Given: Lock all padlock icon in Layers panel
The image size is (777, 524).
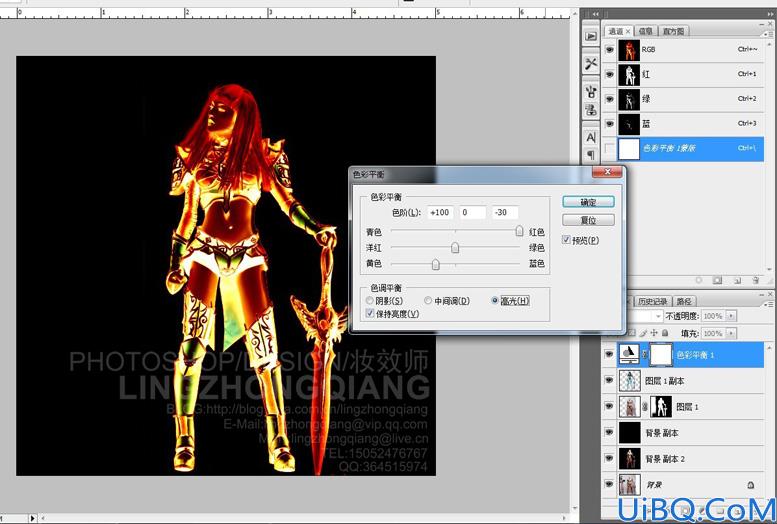Looking at the screenshot, I should [x=665, y=333].
